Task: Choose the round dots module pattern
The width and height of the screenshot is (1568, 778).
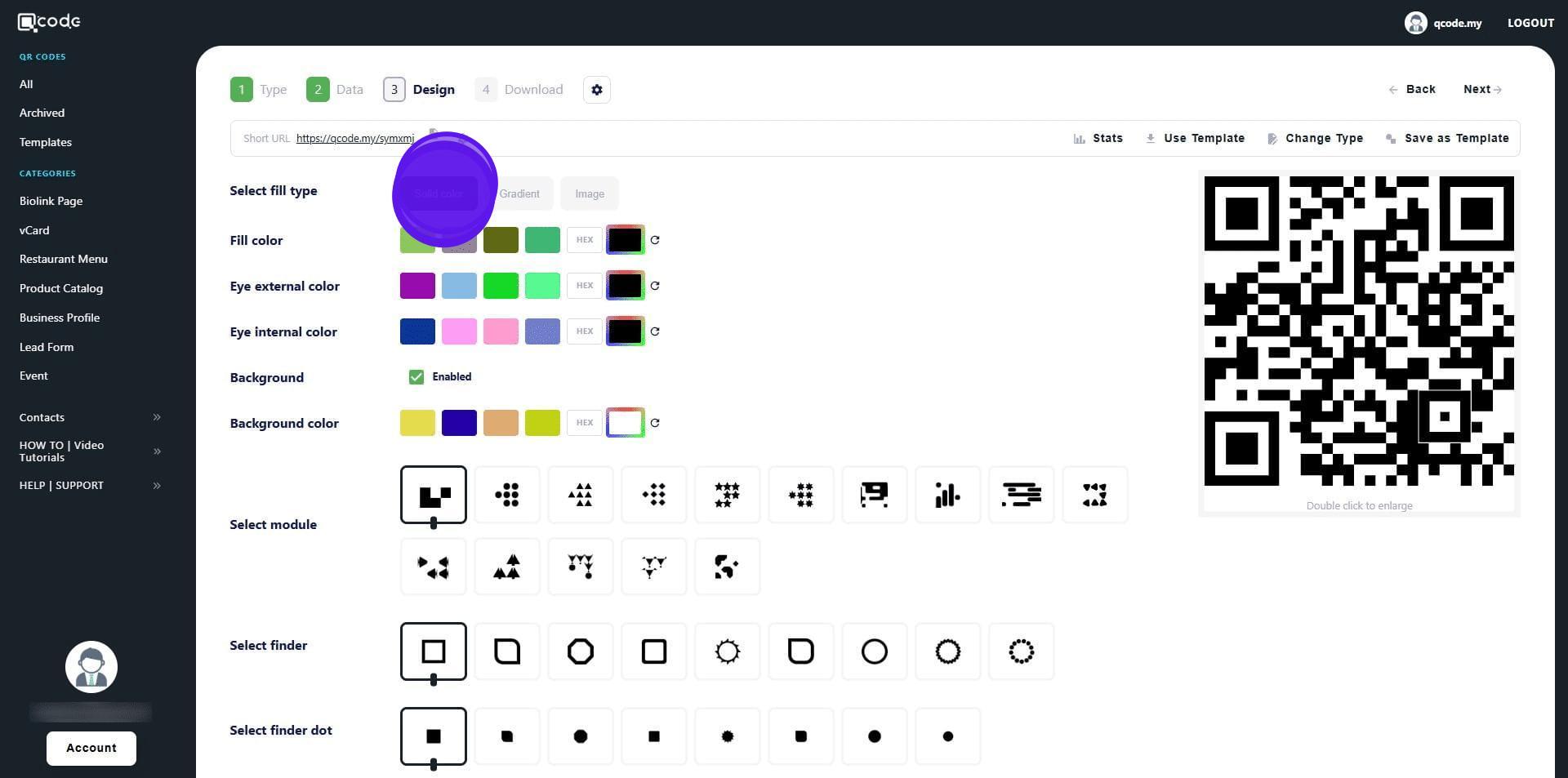Action: click(x=506, y=495)
